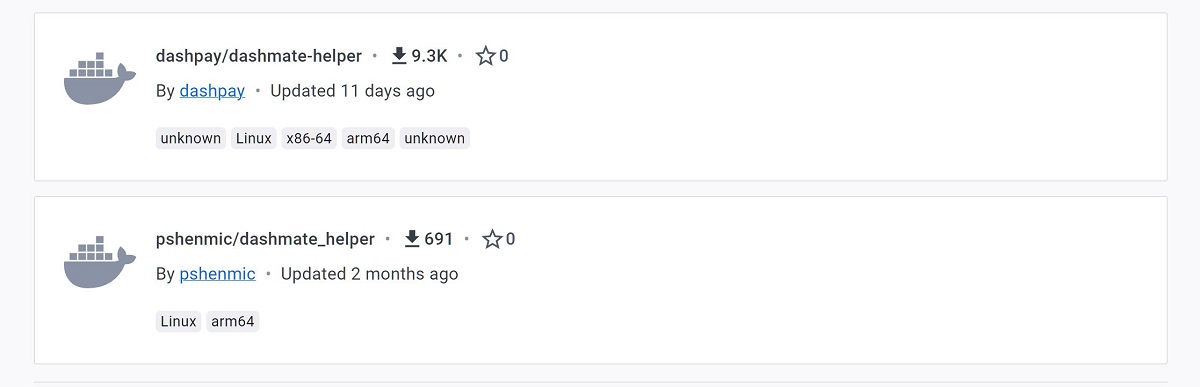Click the Updated 11 days ago text
Image resolution: width=1200 pixels, height=387 pixels.
353,91
